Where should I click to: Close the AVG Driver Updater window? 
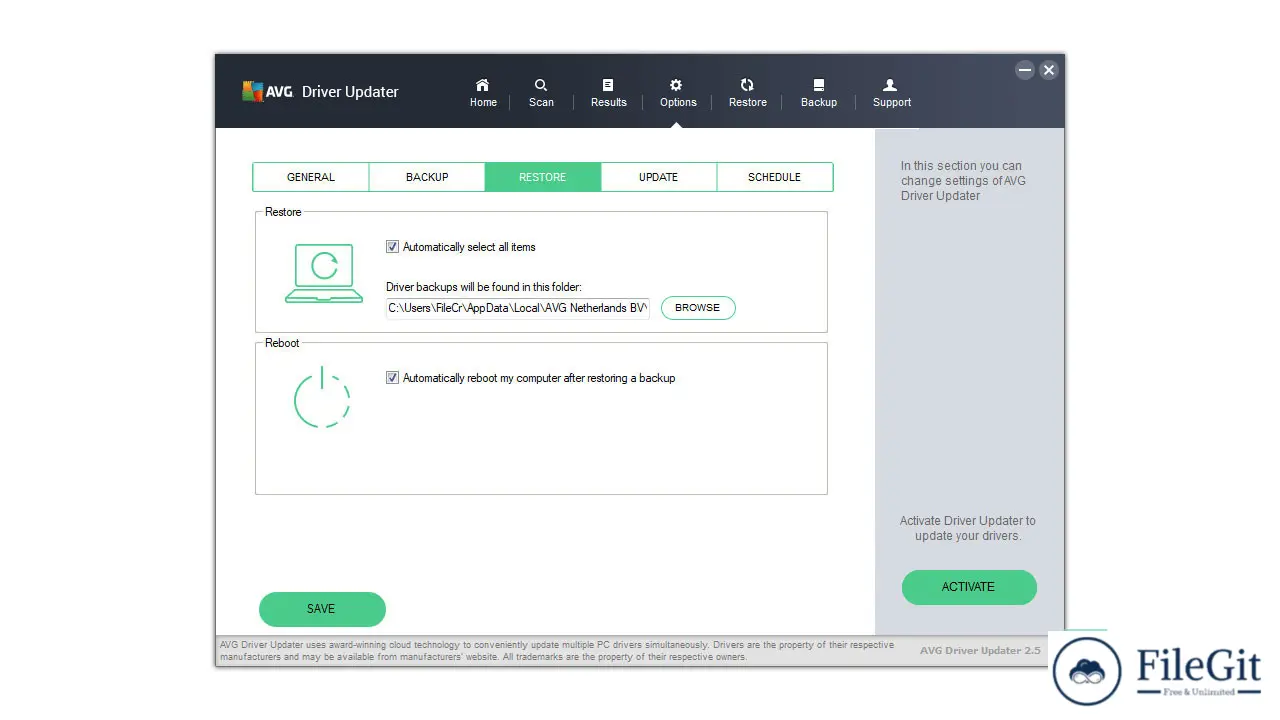coord(1048,70)
